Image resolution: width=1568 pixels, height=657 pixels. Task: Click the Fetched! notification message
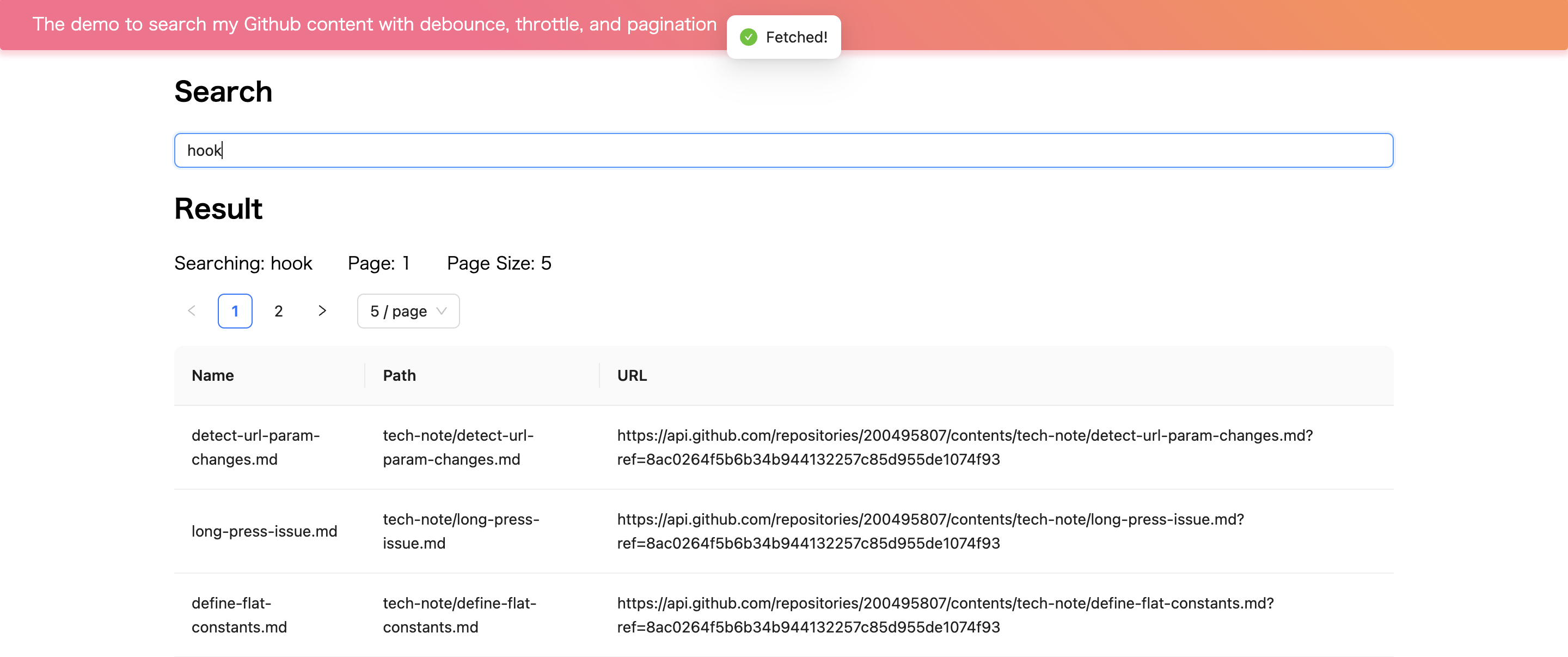coord(796,37)
